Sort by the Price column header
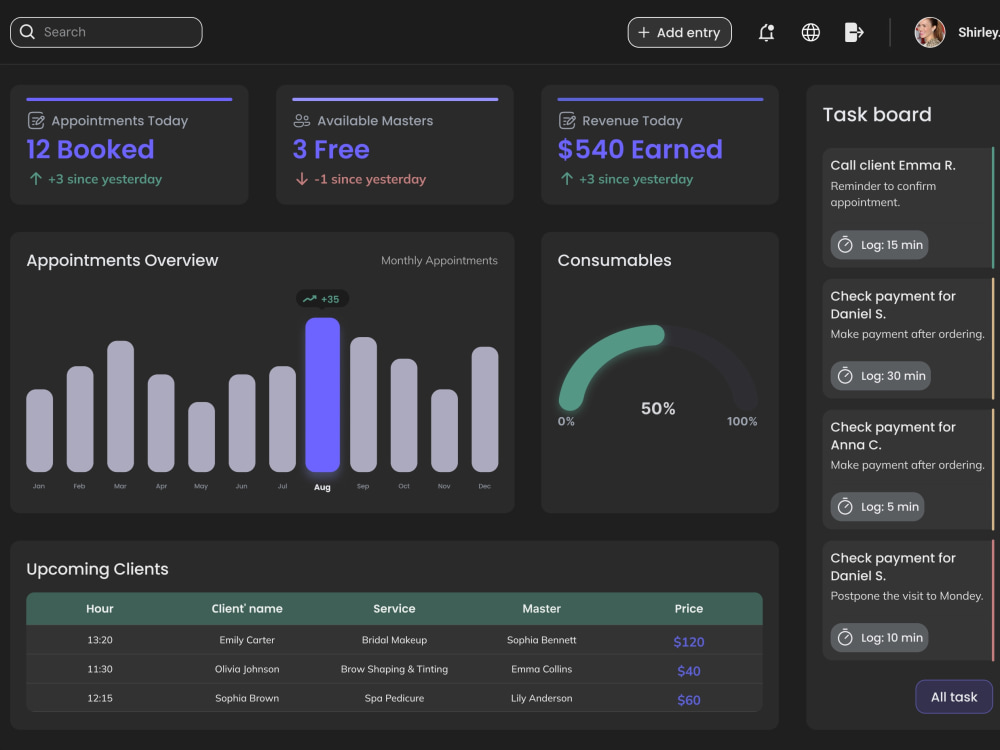Screen dimensions: 1000x750 pos(689,608)
